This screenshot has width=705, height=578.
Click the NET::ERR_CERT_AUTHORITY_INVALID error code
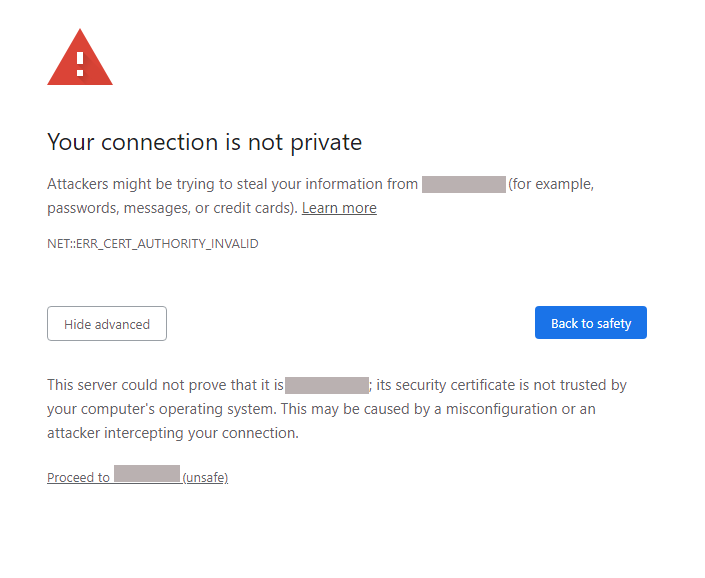pyautogui.click(x=152, y=243)
